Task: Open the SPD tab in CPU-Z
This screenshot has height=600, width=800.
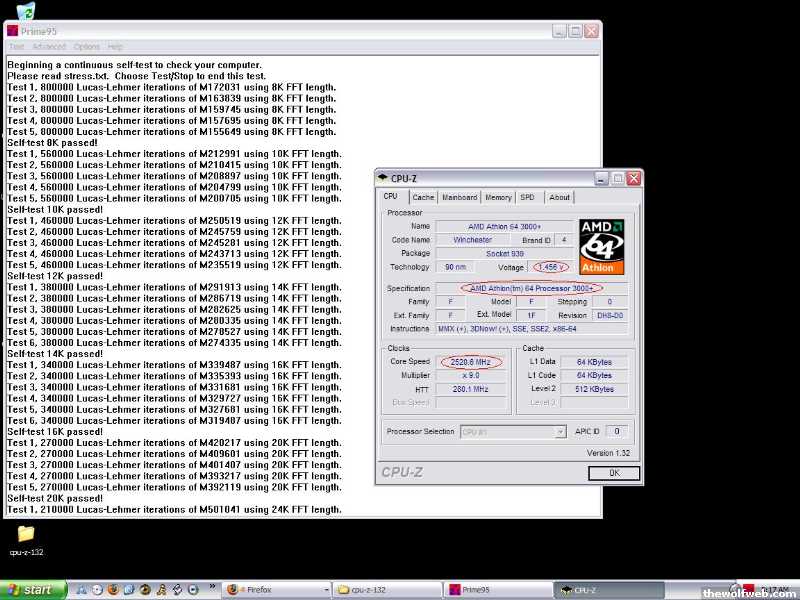Action: coord(527,197)
